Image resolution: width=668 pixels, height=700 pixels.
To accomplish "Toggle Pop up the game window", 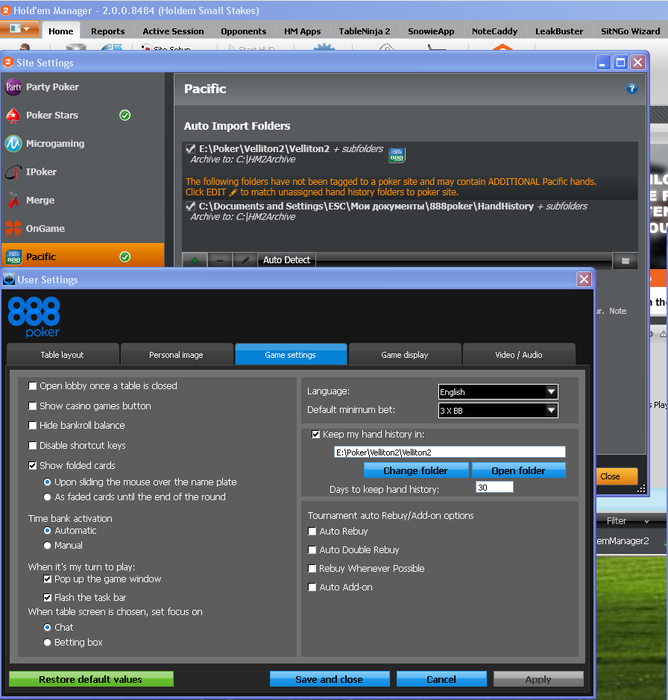I will [47, 579].
